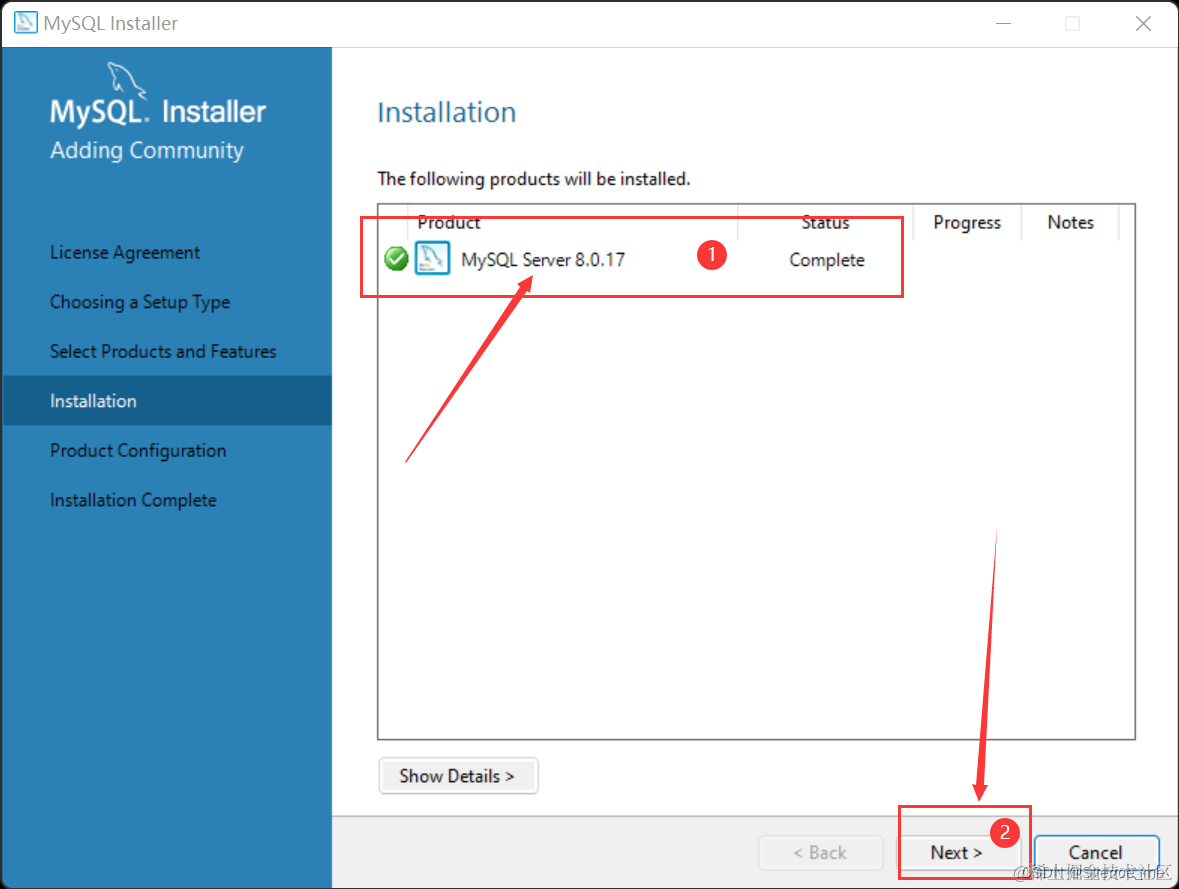Expand Show Details panel
The width and height of the screenshot is (1179, 889).
458,775
